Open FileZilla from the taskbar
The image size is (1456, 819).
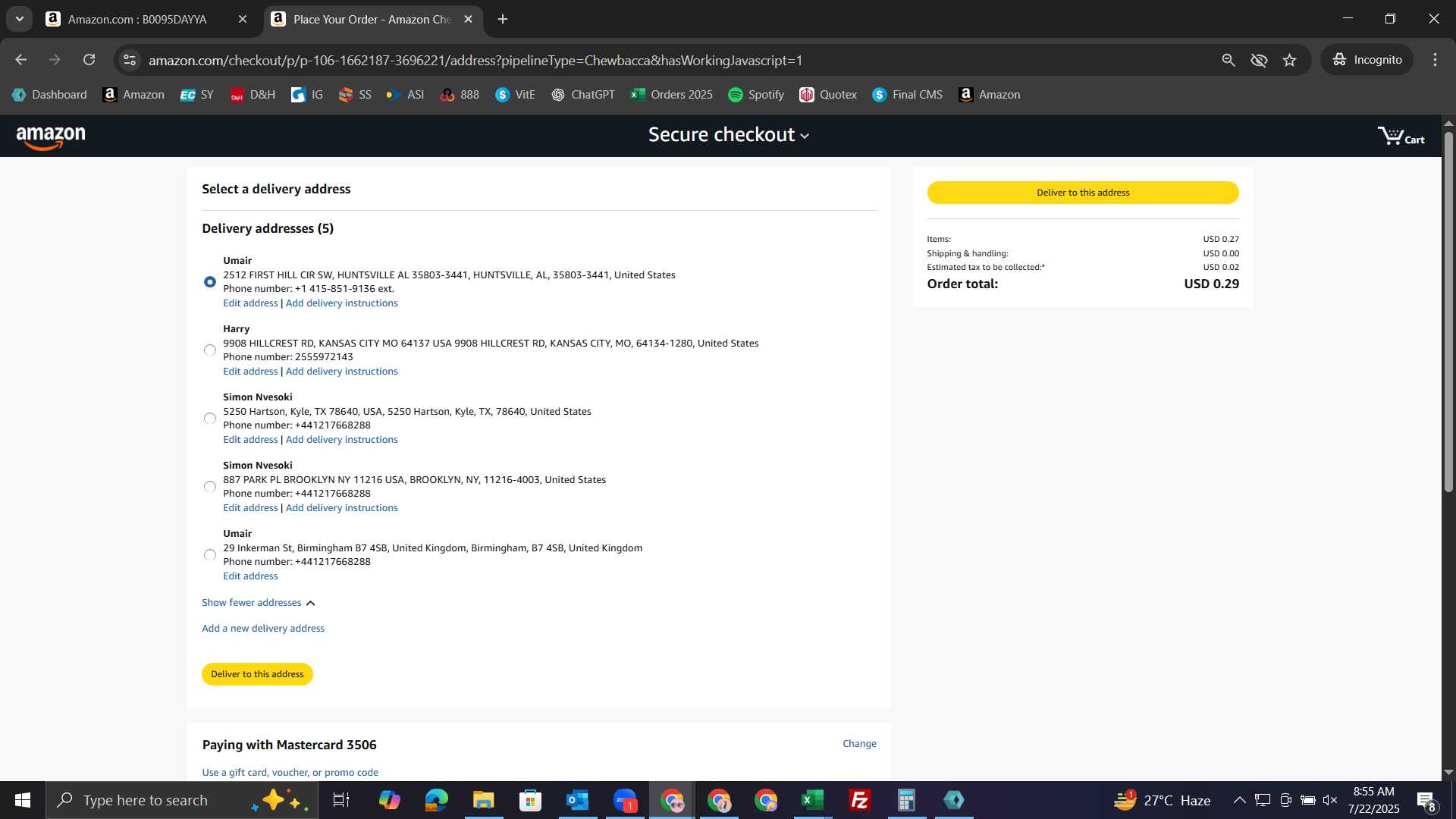pos(859,800)
